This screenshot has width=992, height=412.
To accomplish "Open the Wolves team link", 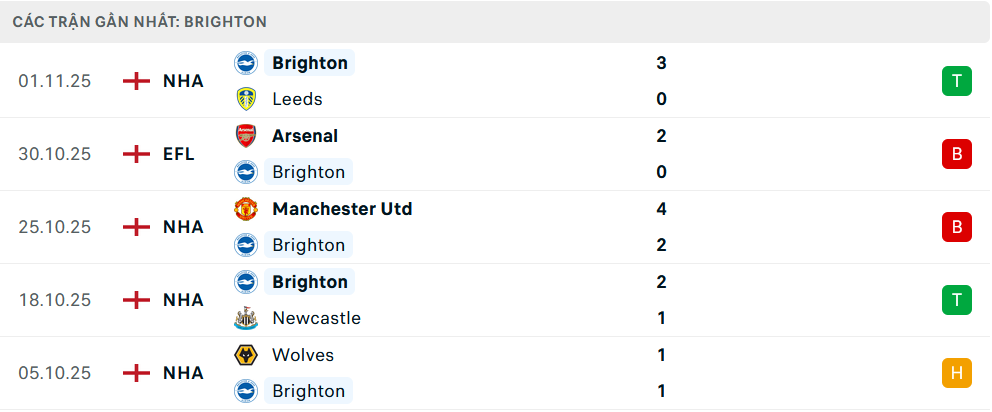I will (x=303, y=355).
